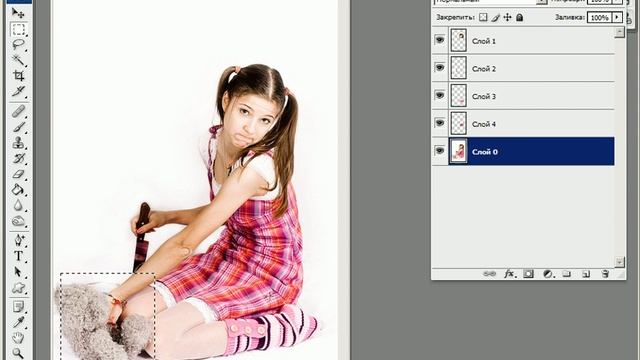
Task: Select the Zoom tool
Action: point(18,353)
